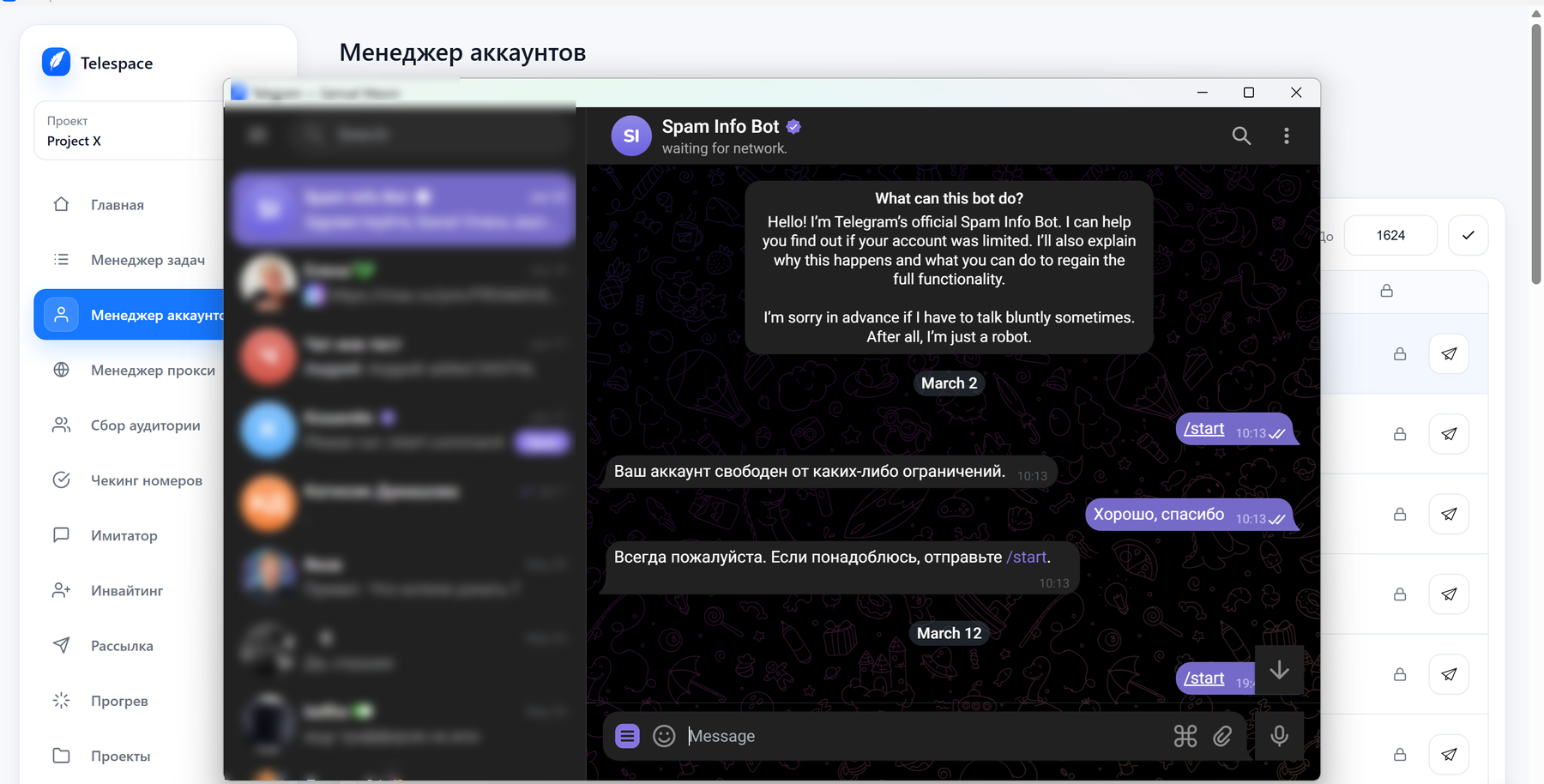Open the Telegram hamburger menu
Screen dimensions: 1544x784
(x=256, y=135)
